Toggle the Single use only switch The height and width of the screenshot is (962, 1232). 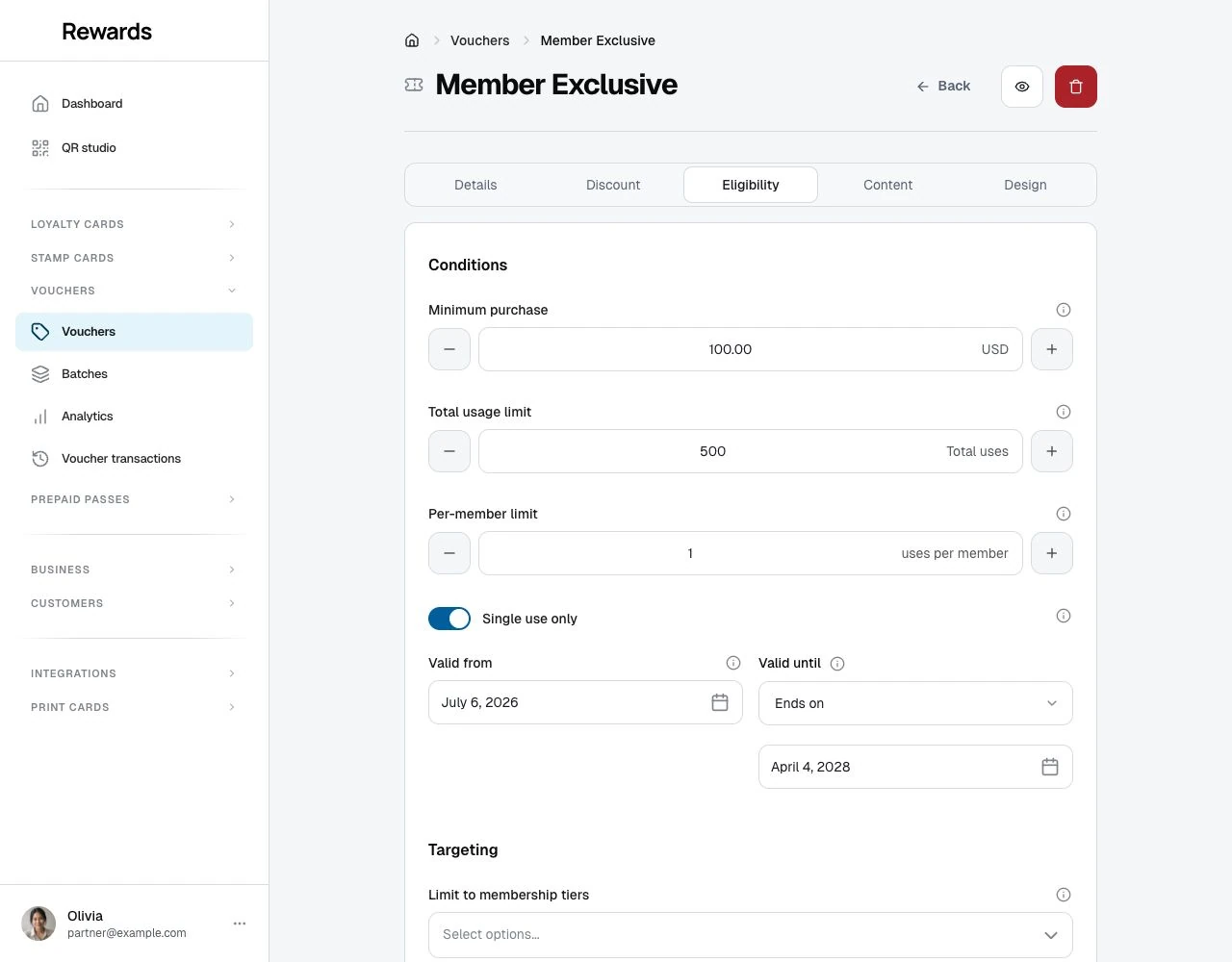point(449,619)
